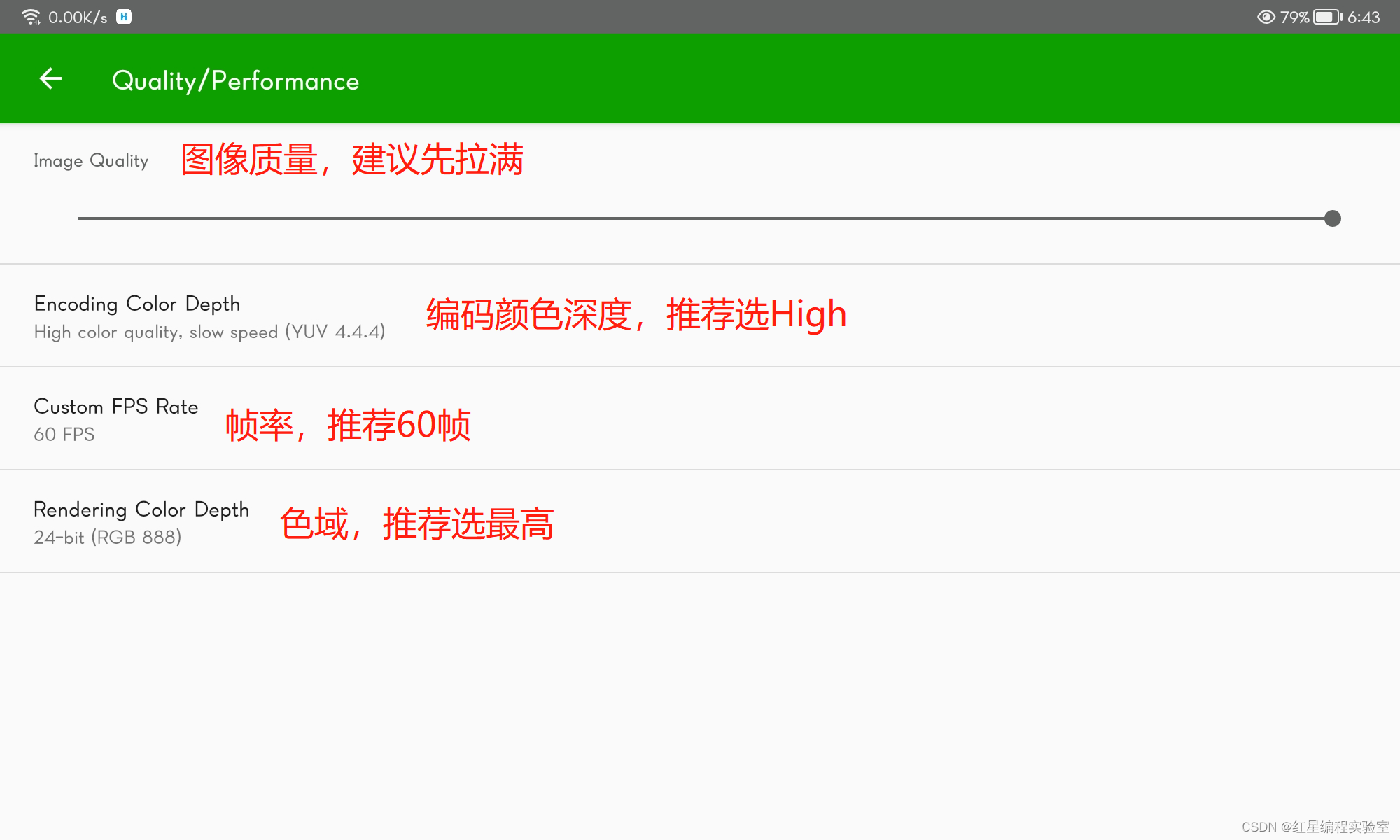1400x840 pixels.
Task: Click the Image Quality slider handle
Action: click(x=1333, y=218)
